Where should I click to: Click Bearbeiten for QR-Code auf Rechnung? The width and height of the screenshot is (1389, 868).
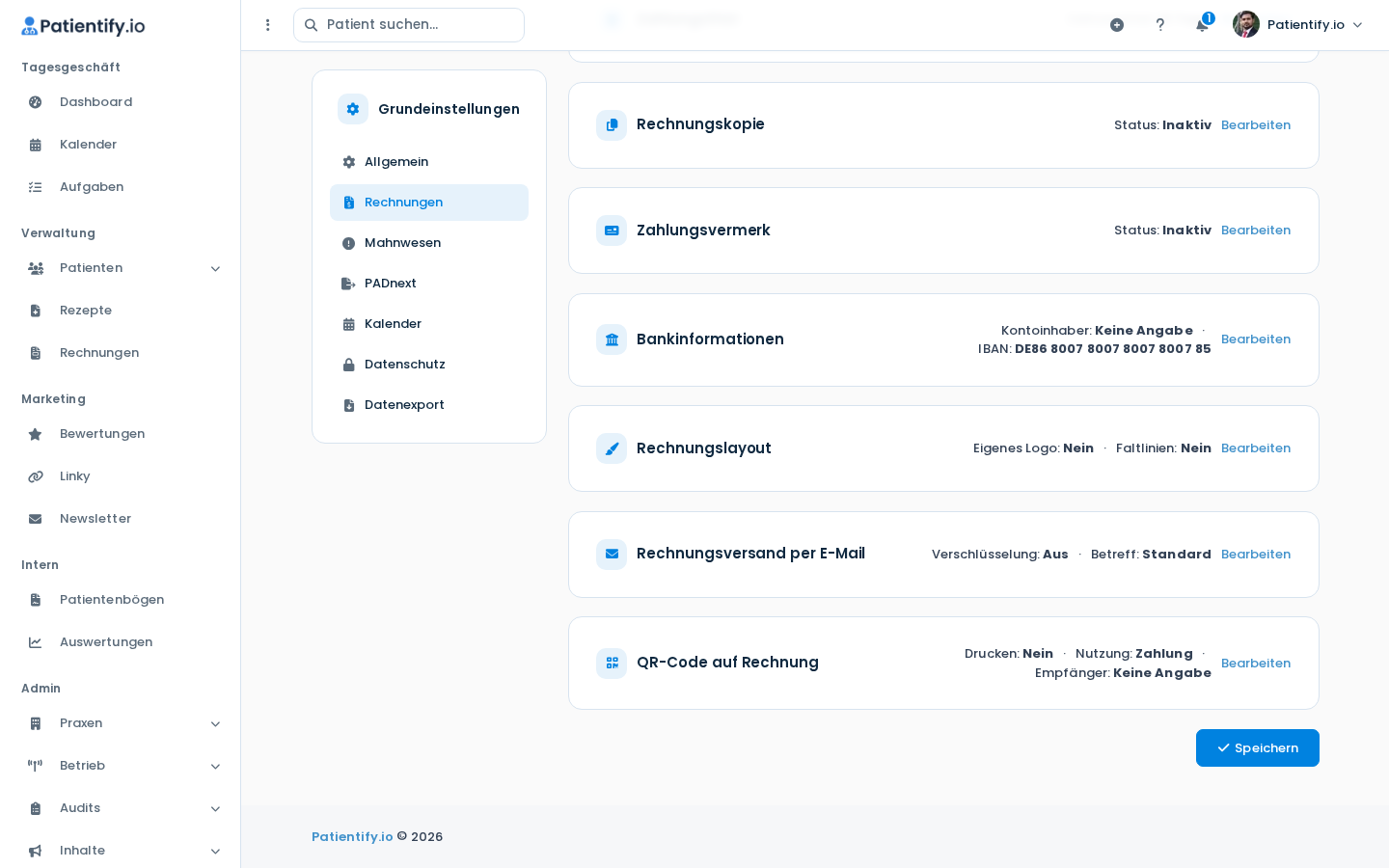pos(1256,664)
